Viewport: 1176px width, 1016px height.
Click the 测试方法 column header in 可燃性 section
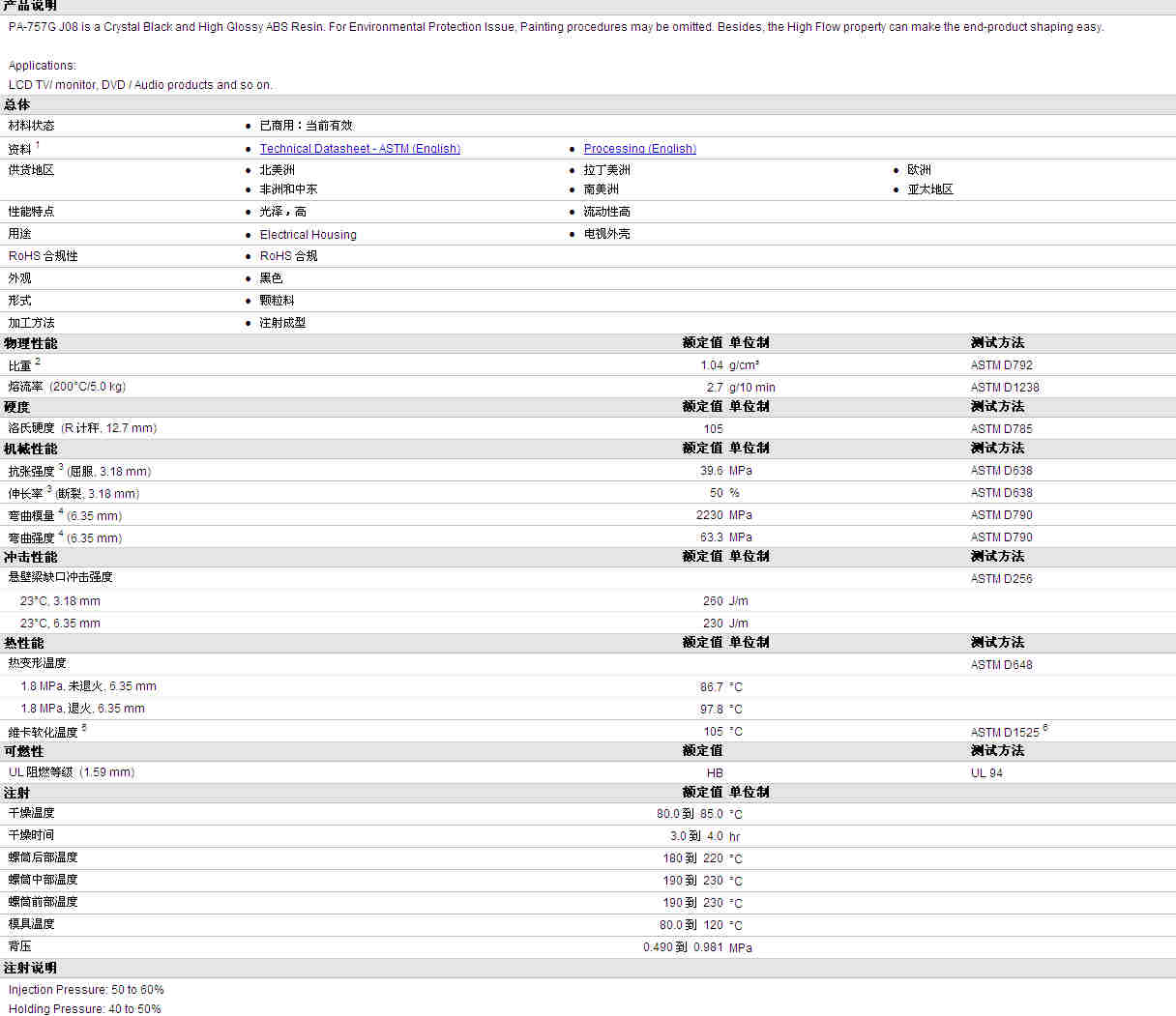click(x=997, y=751)
